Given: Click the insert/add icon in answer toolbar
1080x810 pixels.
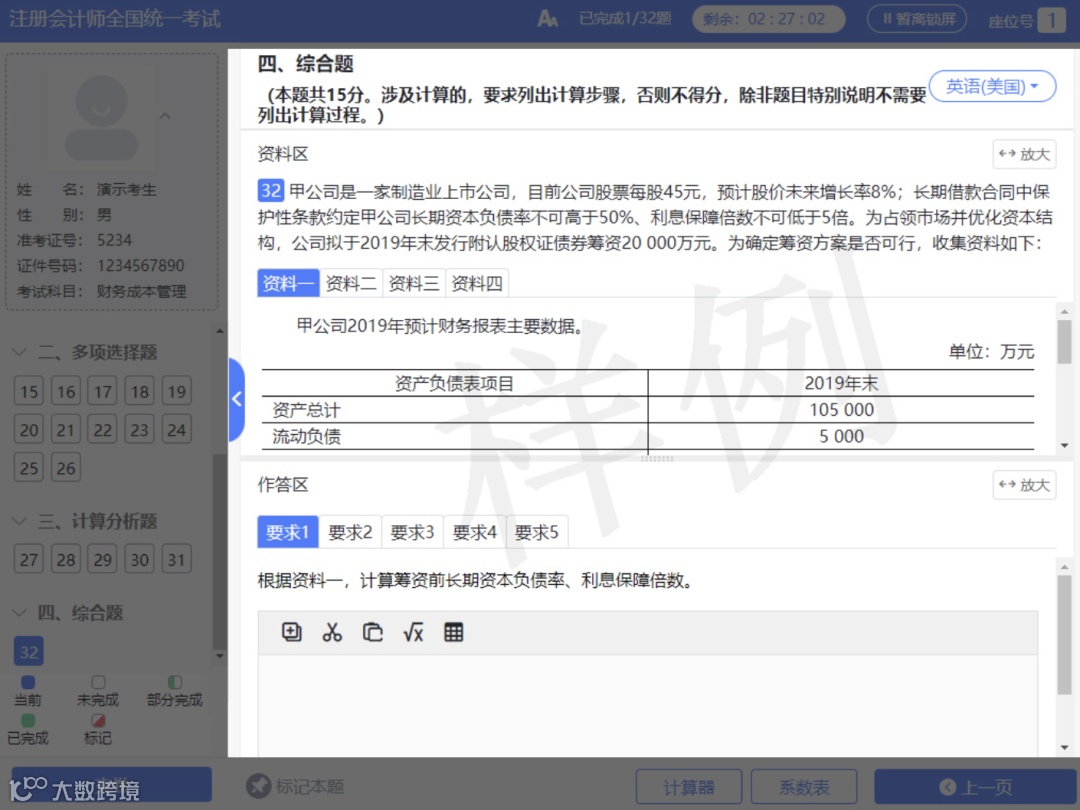Looking at the screenshot, I should click(x=291, y=632).
